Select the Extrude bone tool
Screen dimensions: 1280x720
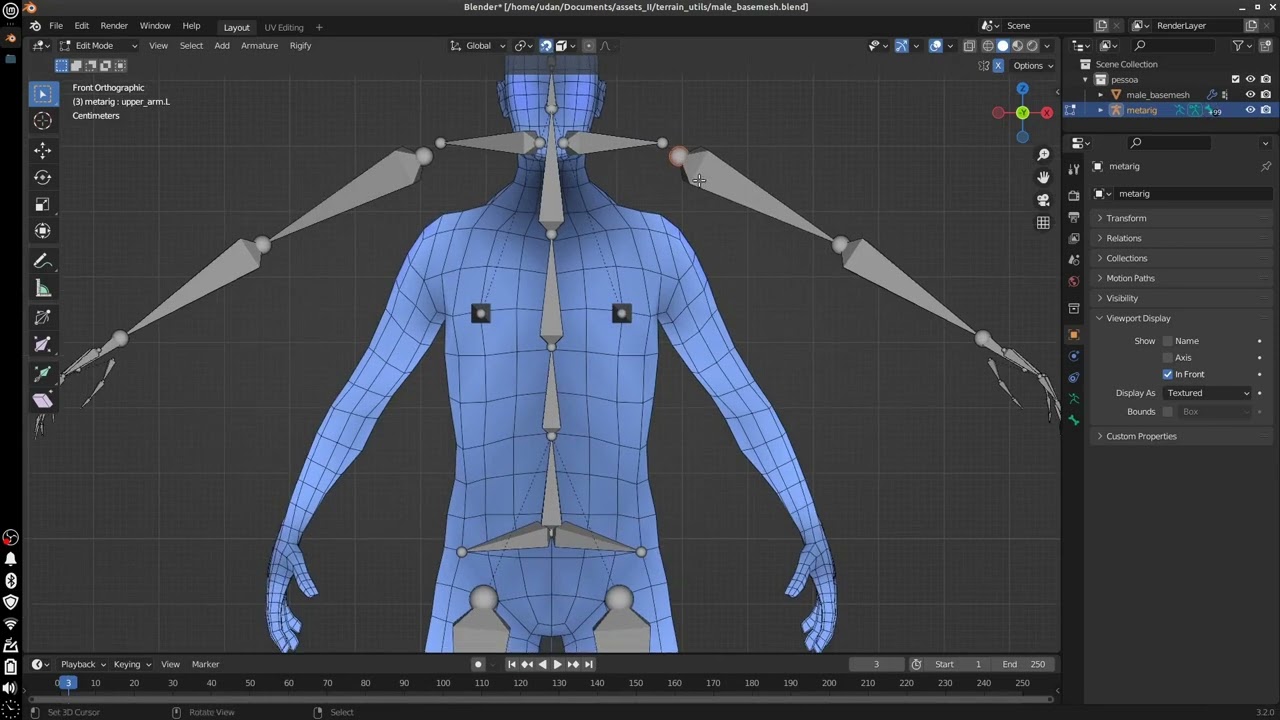click(x=42, y=373)
